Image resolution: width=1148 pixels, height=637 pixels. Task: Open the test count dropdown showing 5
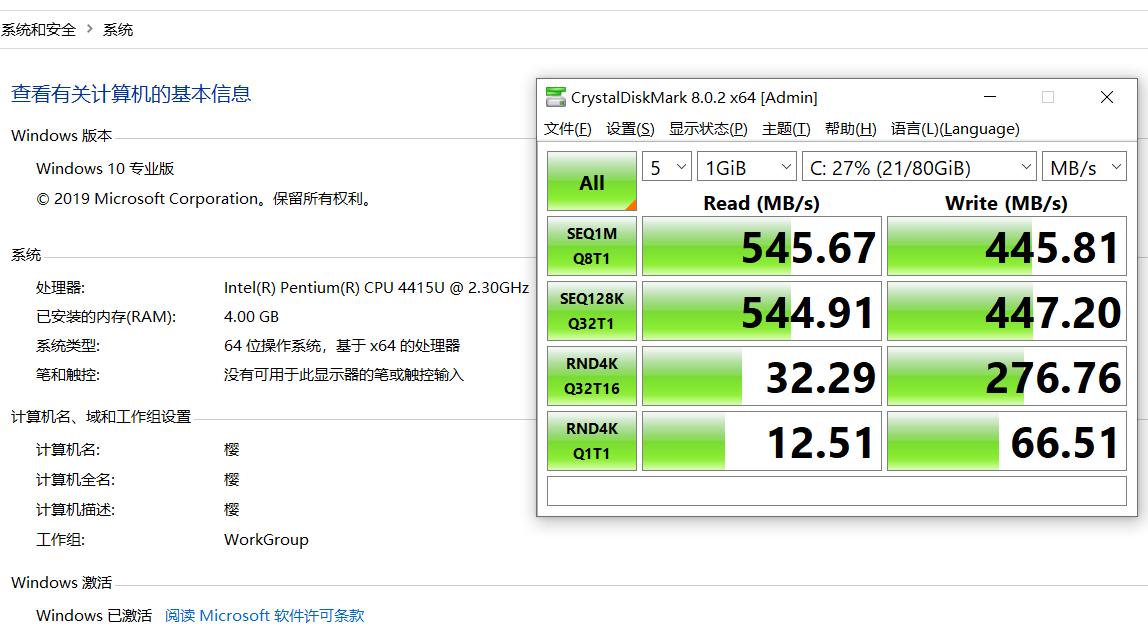(666, 166)
